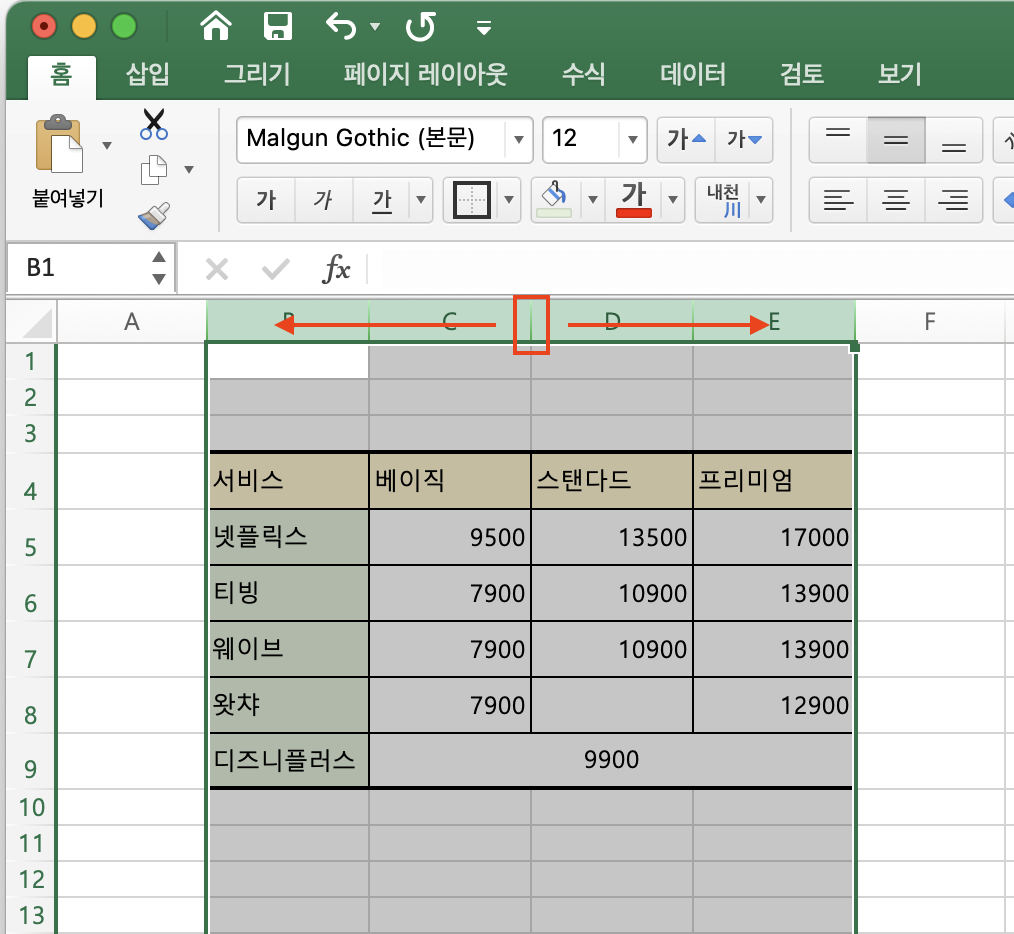Viewport: 1014px width, 934px height.
Task: Save the workbook with the floppy disk icon
Action: tap(278, 27)
